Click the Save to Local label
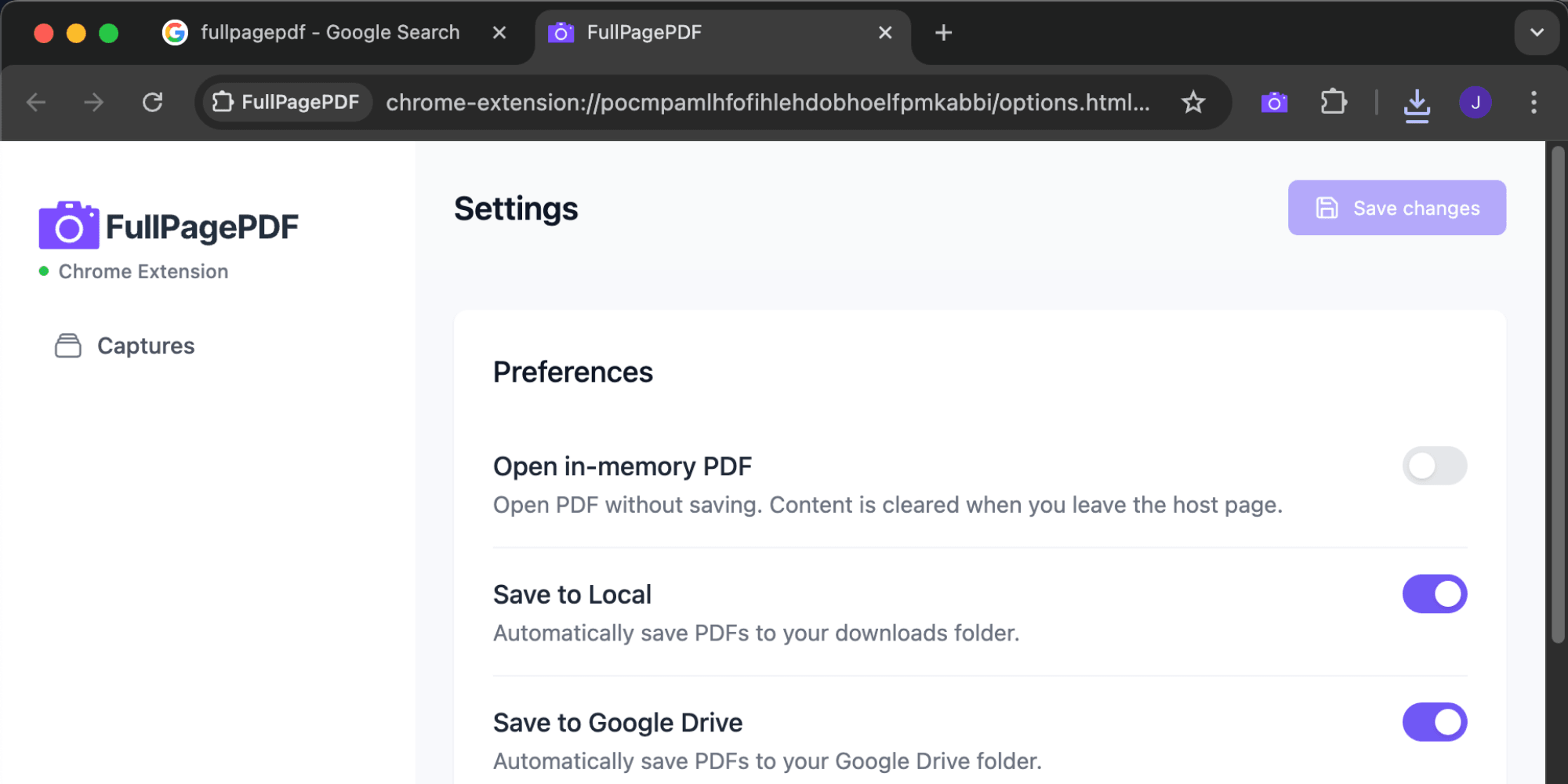Screen dimensions: 1568x784 [572, 594]
